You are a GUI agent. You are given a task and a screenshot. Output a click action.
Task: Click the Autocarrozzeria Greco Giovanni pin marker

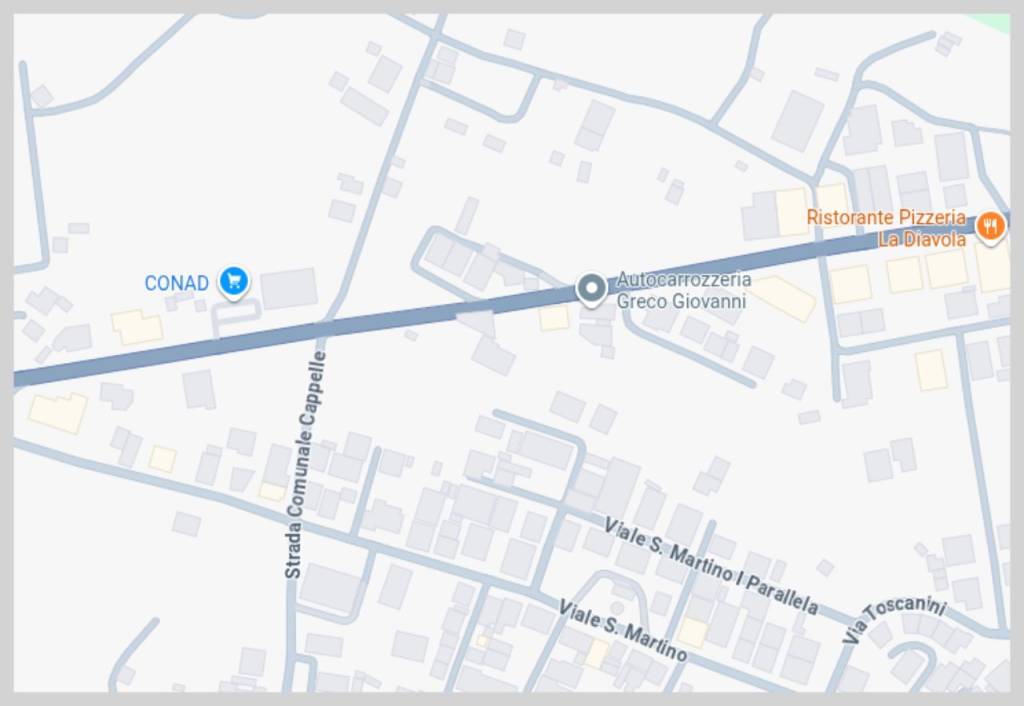[592, 289]
